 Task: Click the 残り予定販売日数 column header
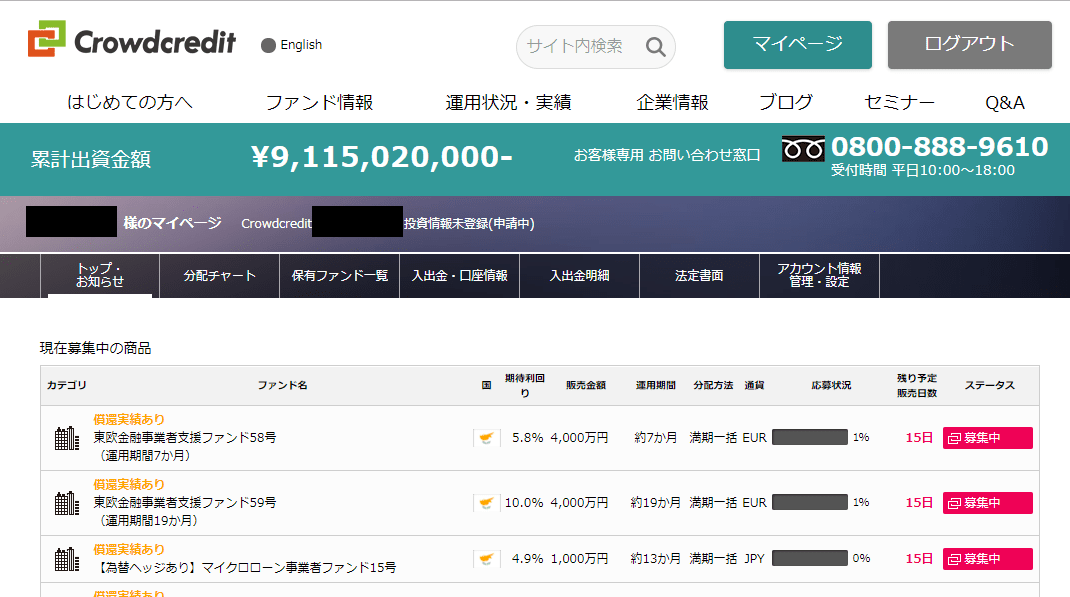click(916, 385)
